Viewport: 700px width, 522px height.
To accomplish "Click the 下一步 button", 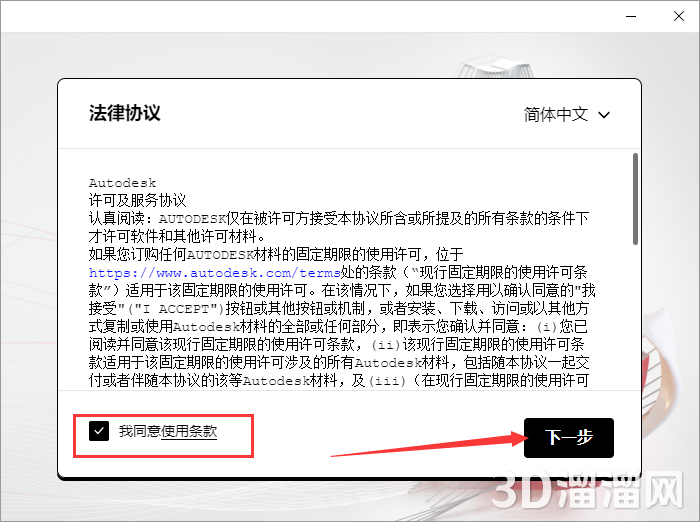I will [x=569, y=438].
